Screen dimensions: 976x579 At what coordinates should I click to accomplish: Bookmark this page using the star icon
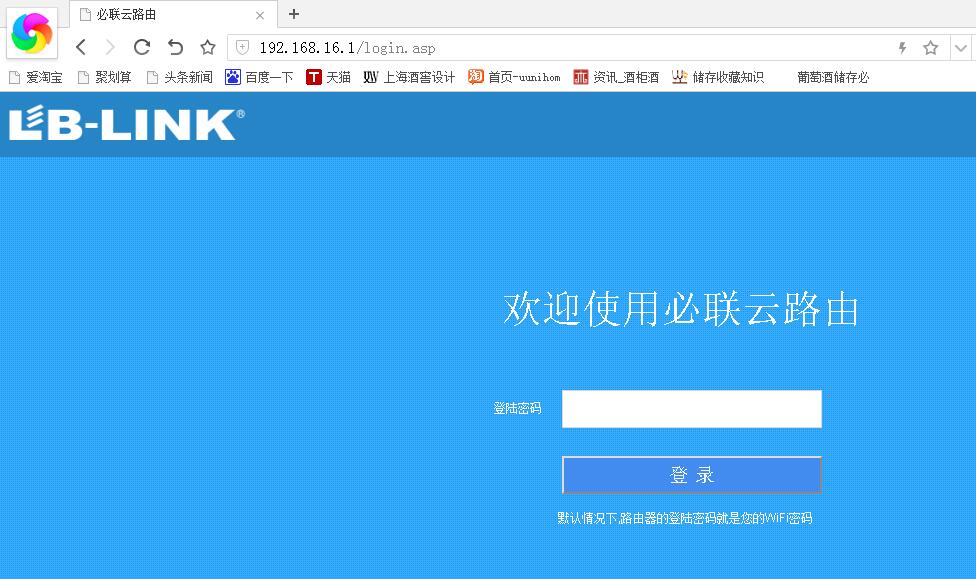coord(207,46)
